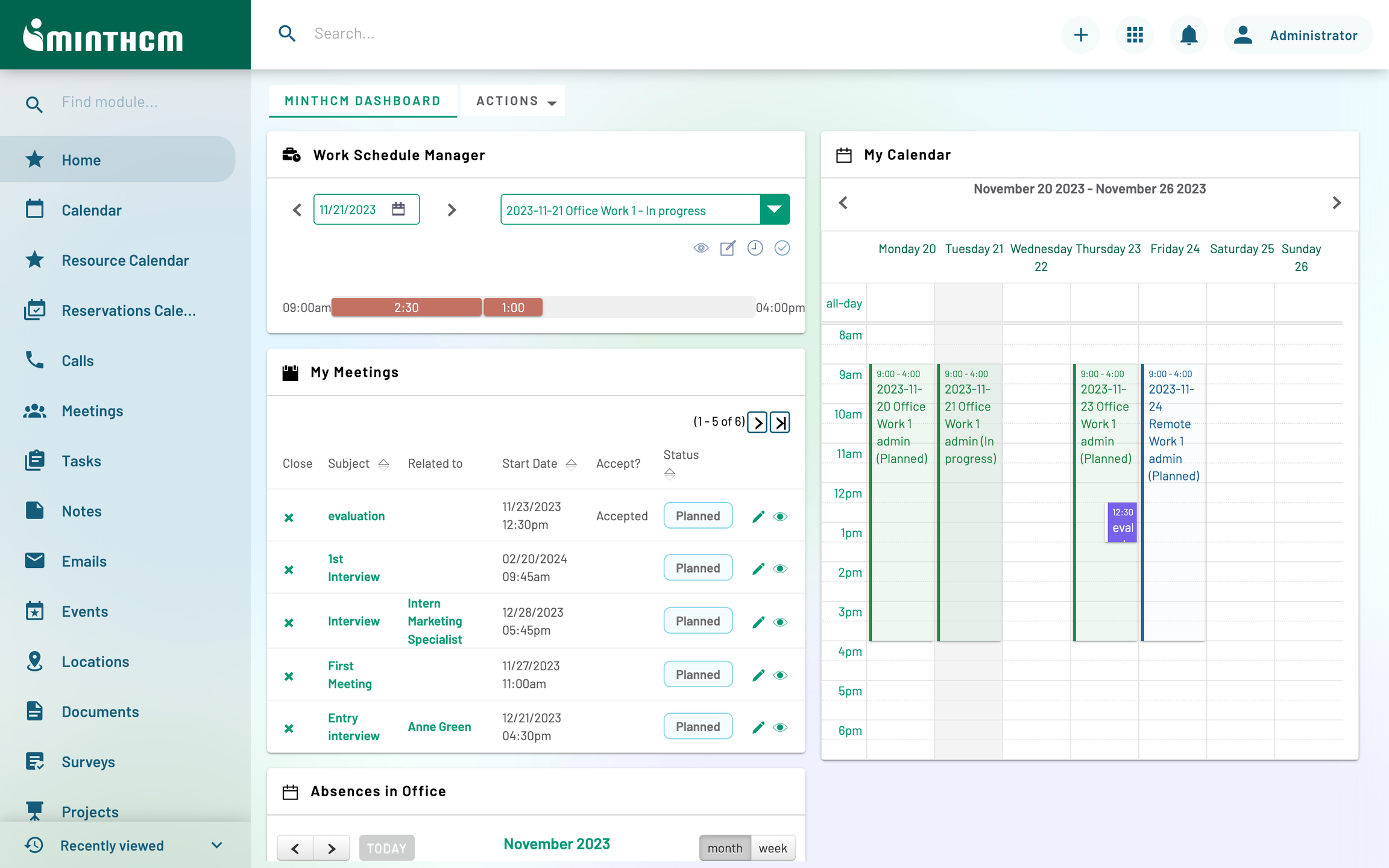Click the clock icon in Work Schedule Manager
The image size is (1389, 868).
[x=755, y=248]
